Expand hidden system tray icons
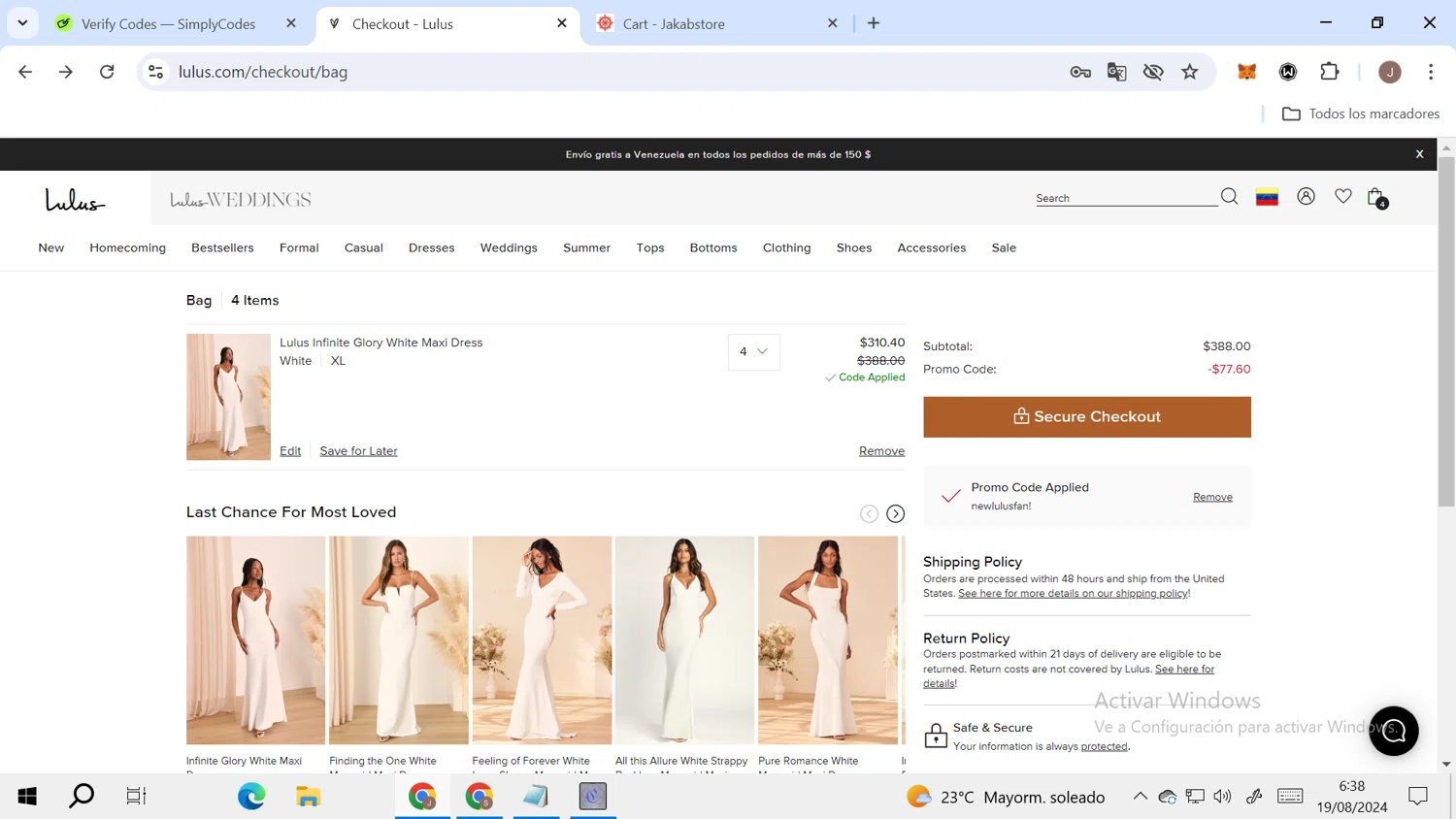The height and width of the screenshot is (819, 1456). pyautogui.click(x=1140, y=797)
